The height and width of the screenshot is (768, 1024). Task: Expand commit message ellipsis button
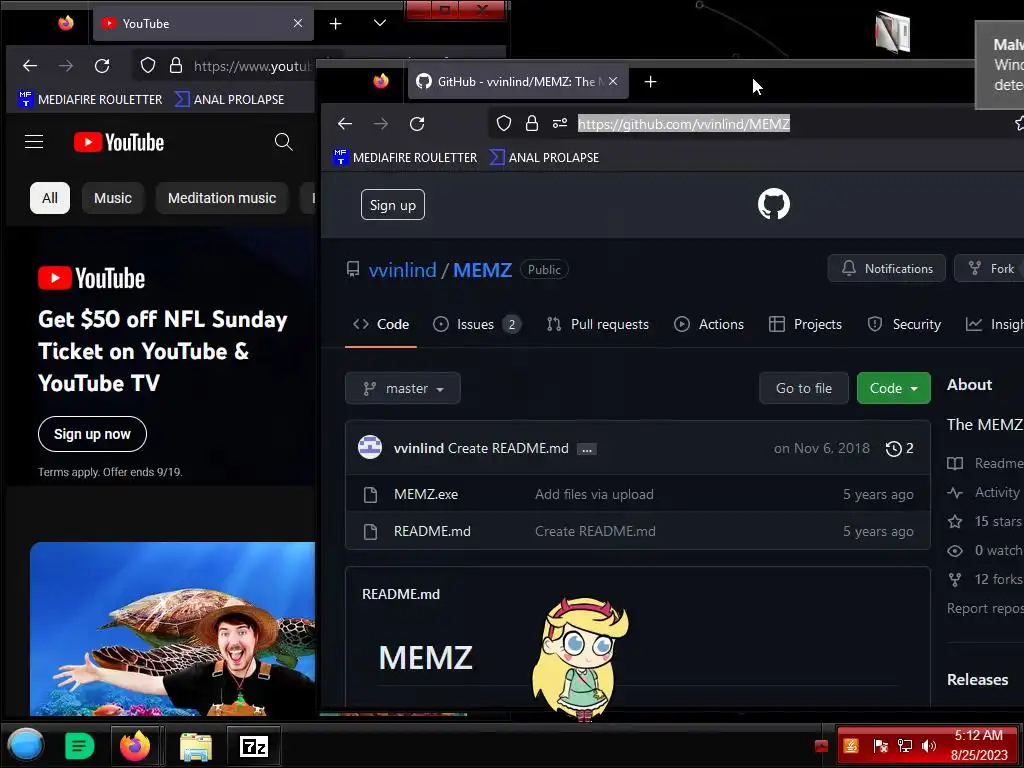(x=586, y=449)
